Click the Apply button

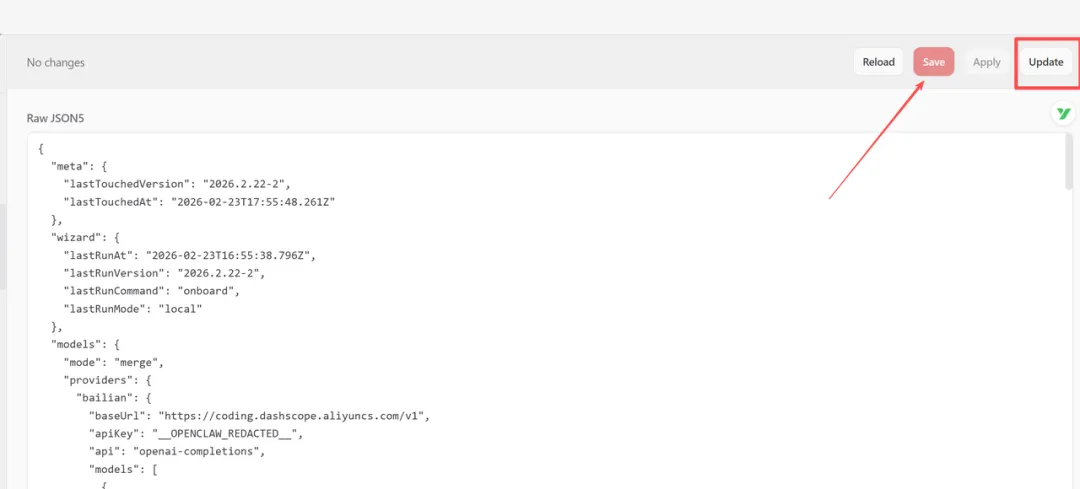pos(986,62)
